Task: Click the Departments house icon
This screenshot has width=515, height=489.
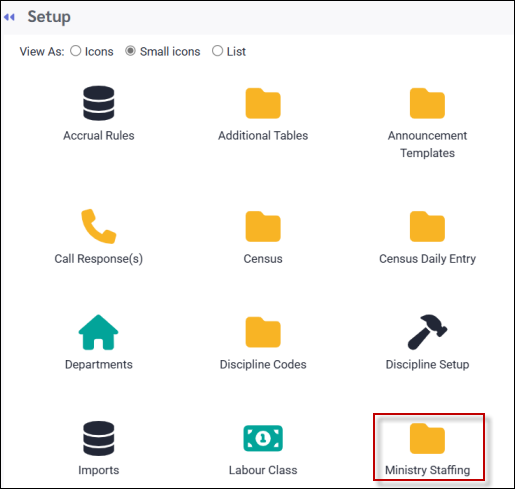Action: coord(98,332)
